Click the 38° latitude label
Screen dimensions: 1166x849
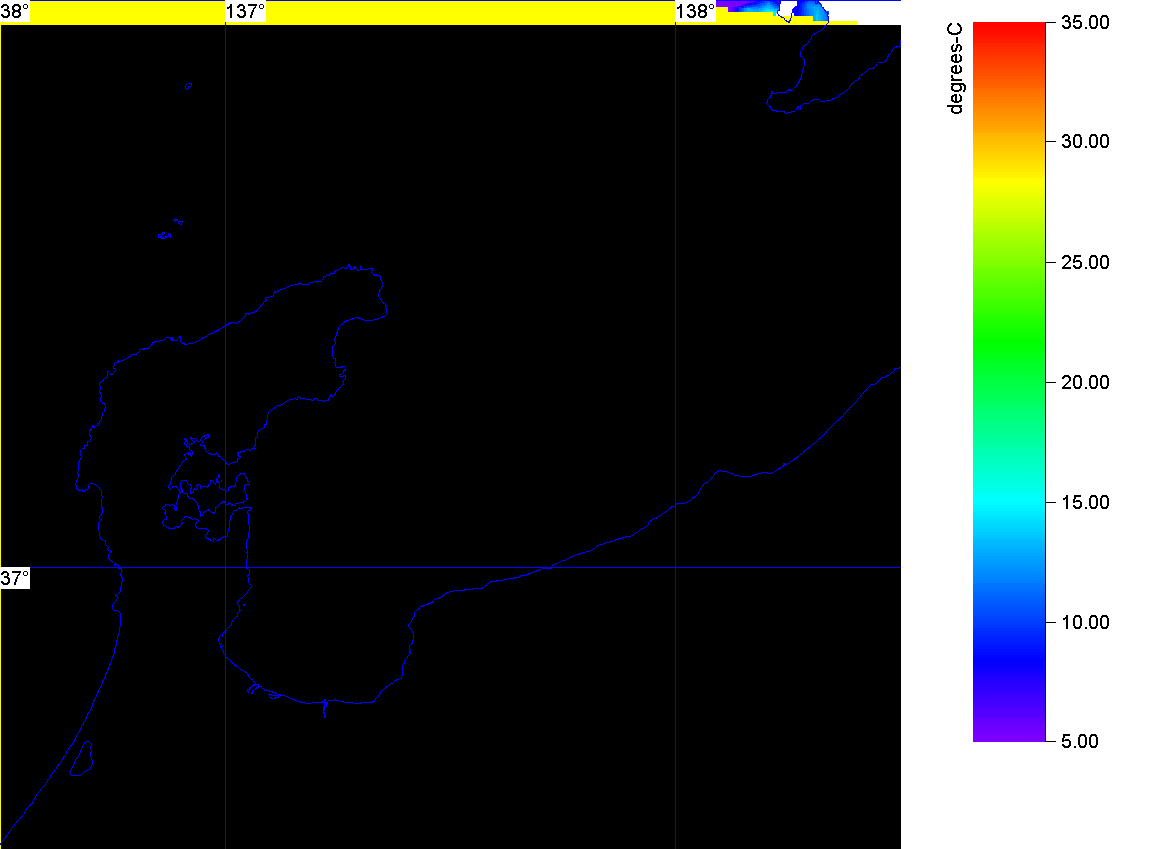pyautogui.click(x=15, y=11)
